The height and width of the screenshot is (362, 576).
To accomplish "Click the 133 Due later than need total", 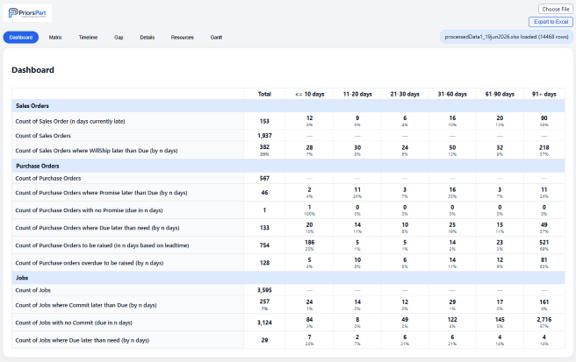I will [264, 228].
